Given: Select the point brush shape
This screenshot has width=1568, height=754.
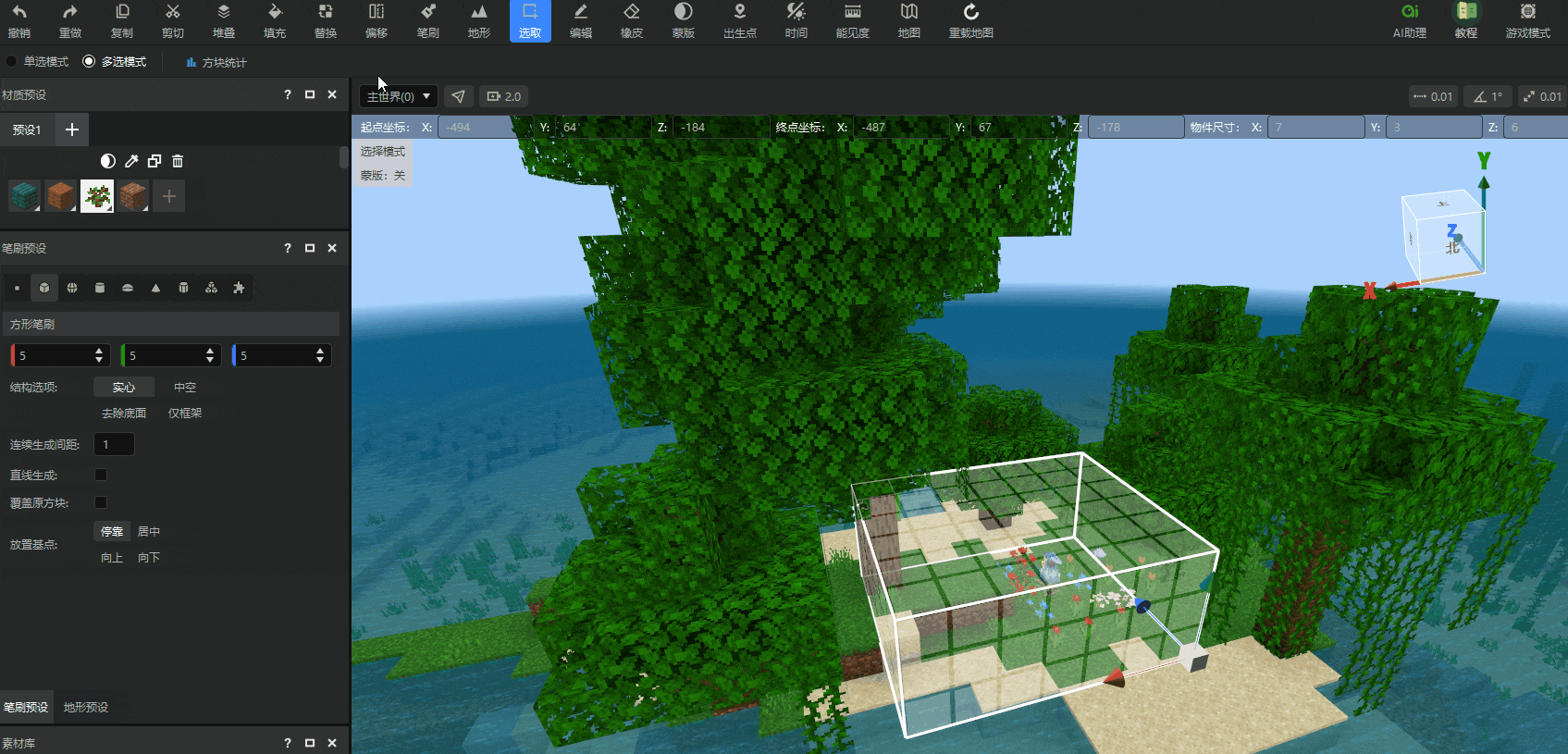Looking at the screenshot, I should click(x=17, y=288).
